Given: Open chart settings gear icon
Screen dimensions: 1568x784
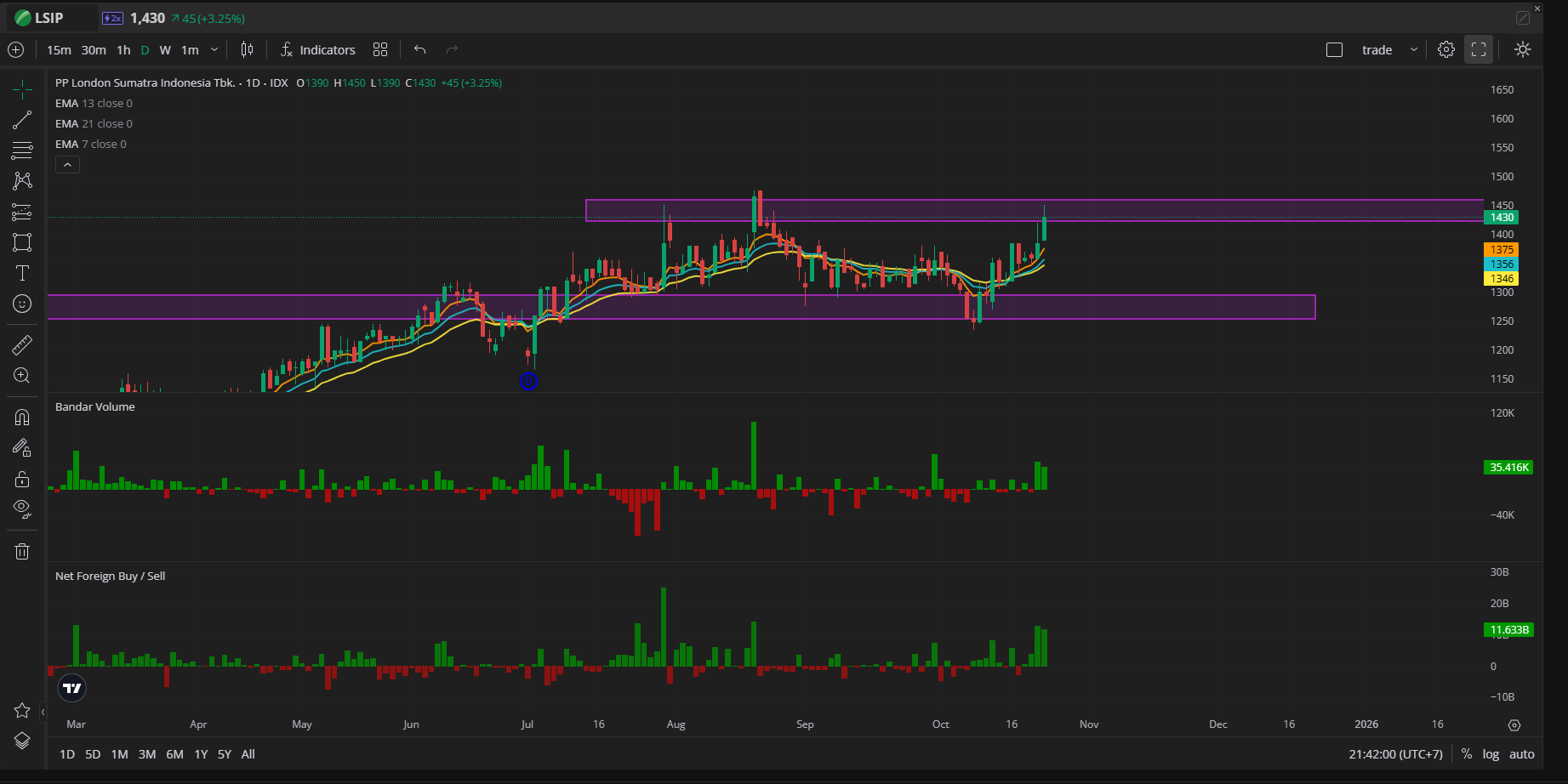Looking at the screenshot, I should point(1445,50).
